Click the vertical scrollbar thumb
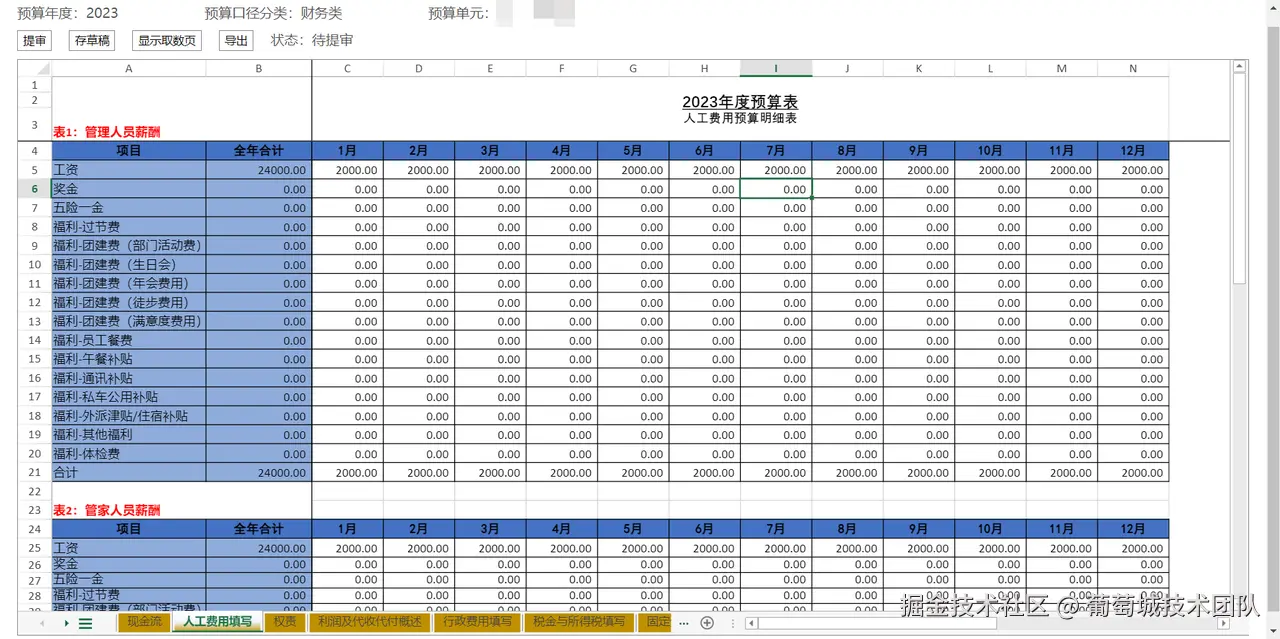 click(x=1239, y=180)
